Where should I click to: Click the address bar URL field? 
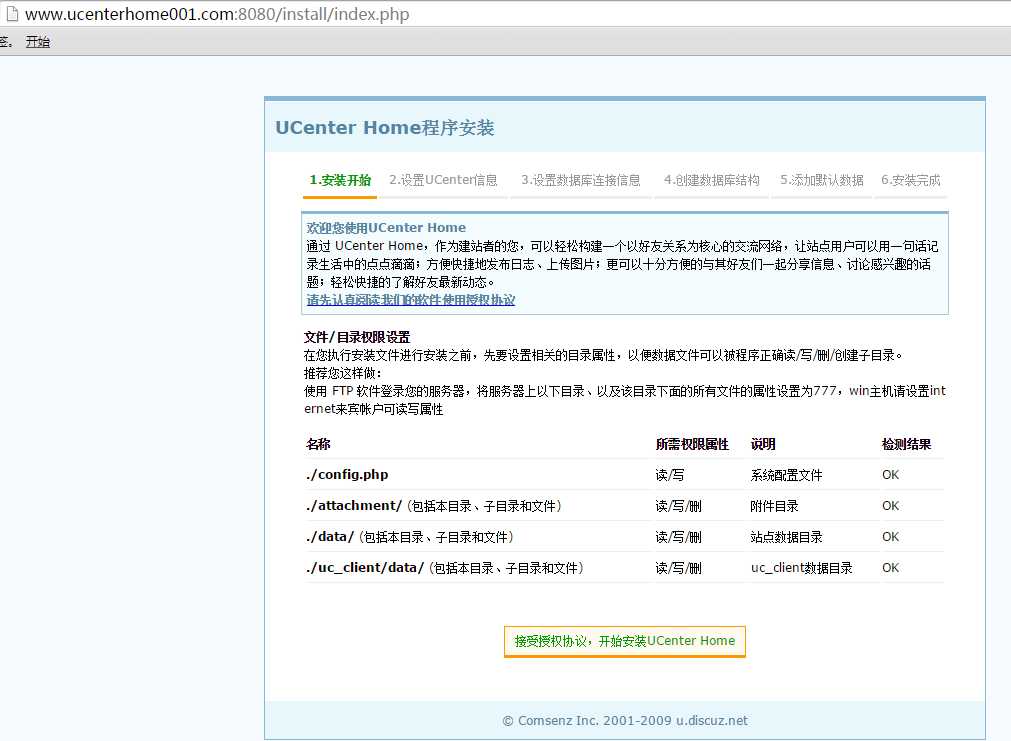point(217,14)
